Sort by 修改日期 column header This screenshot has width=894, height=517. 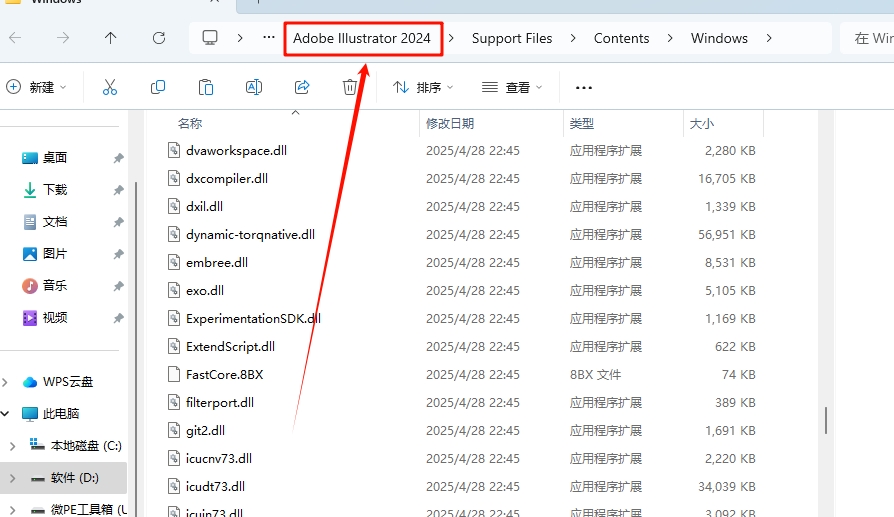(450, 124)
